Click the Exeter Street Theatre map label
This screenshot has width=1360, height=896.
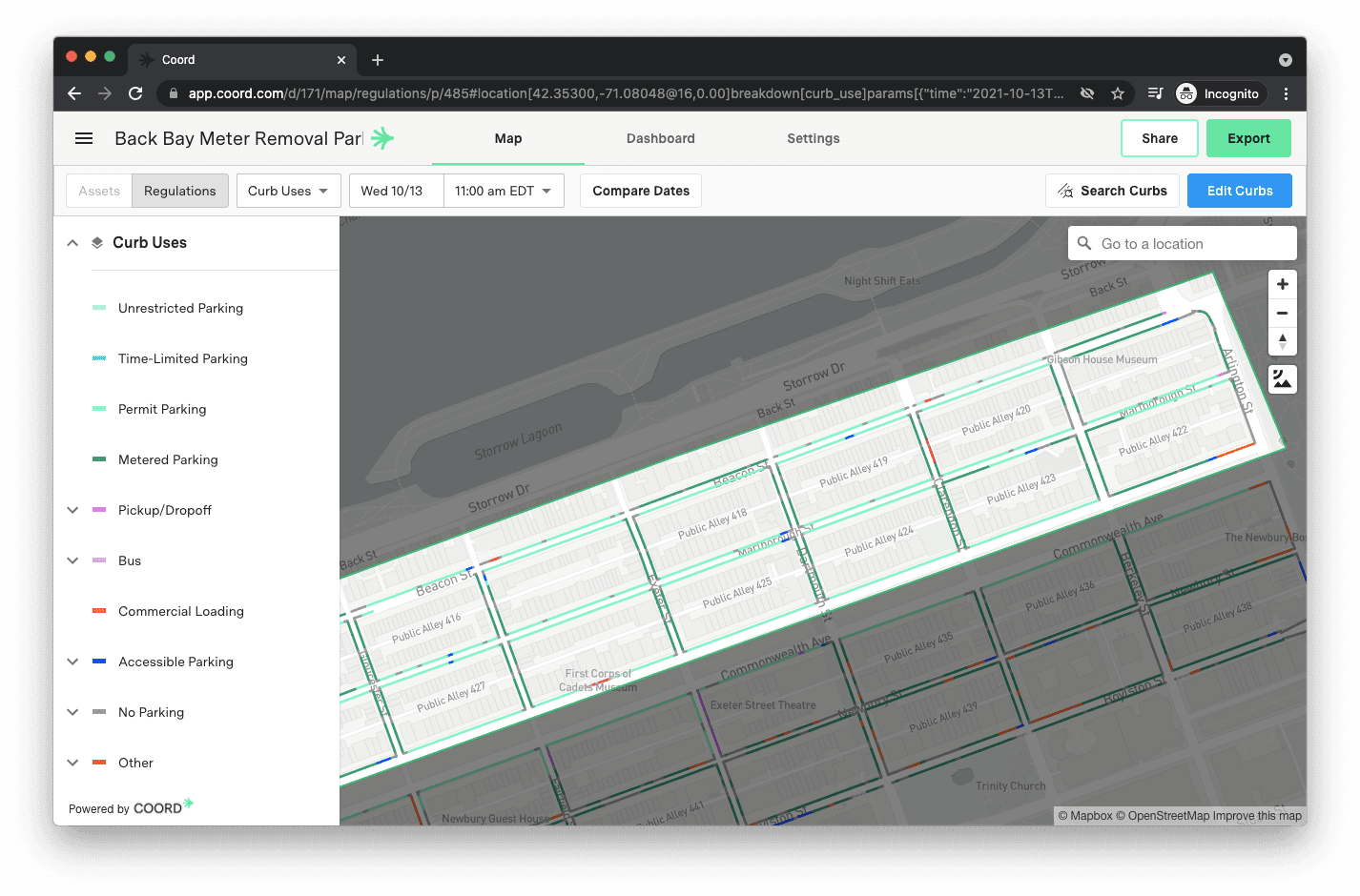pyautogui.click(x=763, y=705)
